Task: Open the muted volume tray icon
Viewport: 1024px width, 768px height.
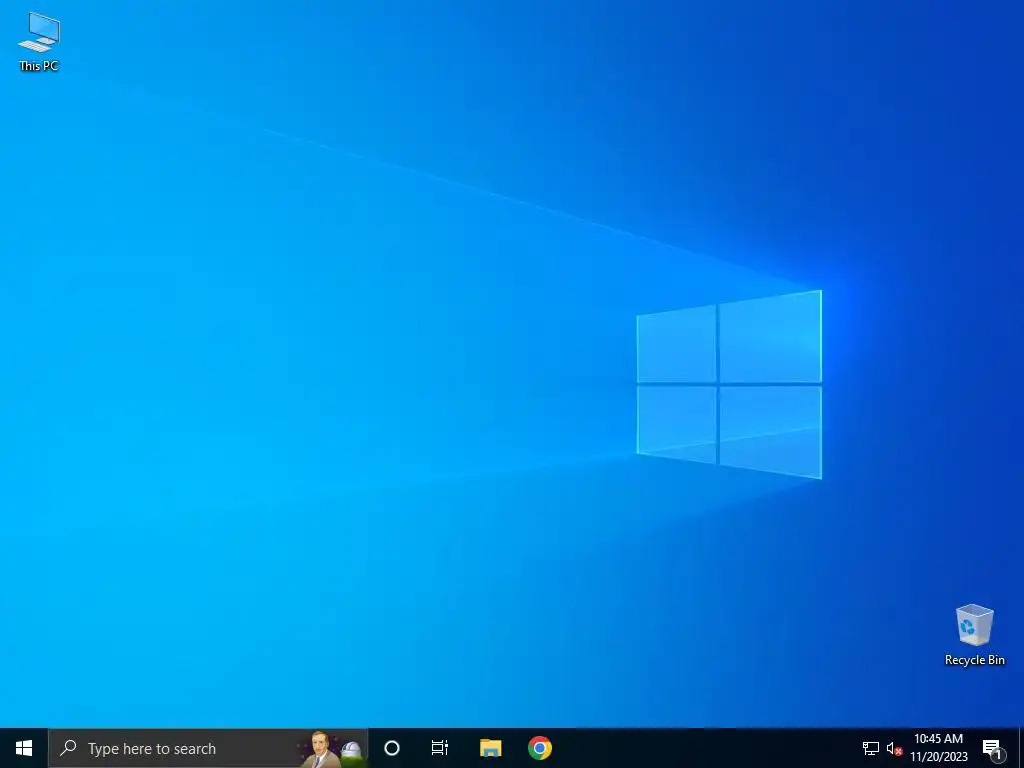Action: pos(894,748)
